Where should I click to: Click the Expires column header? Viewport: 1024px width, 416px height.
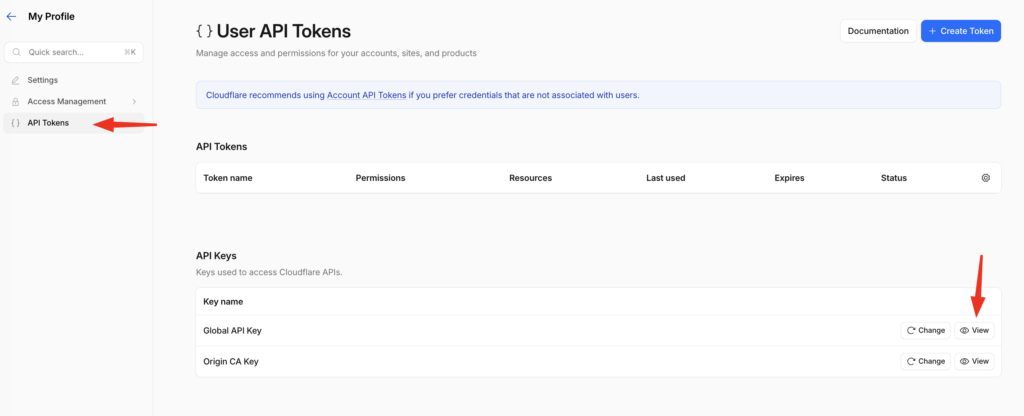pos(789,178)
